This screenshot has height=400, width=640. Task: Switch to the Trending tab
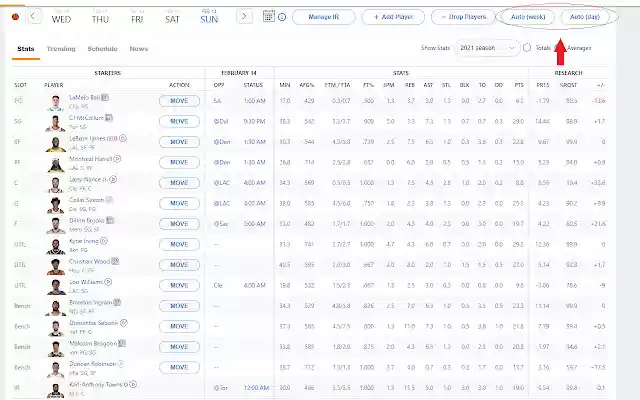61,49
